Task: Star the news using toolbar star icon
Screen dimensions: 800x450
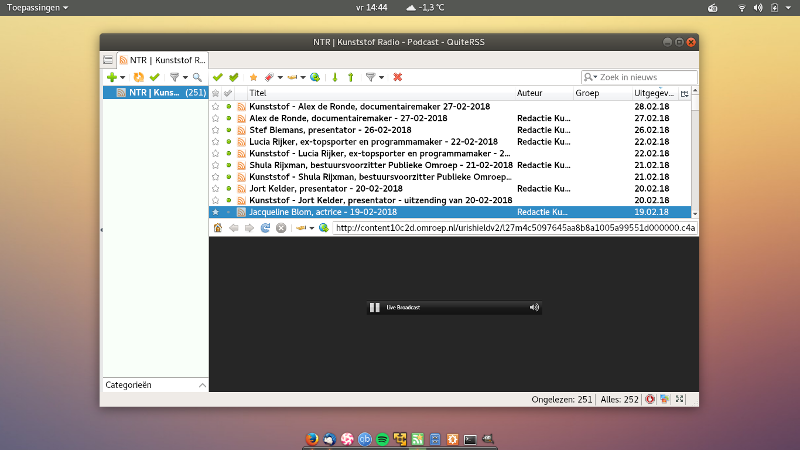Action: click(253, 78)
